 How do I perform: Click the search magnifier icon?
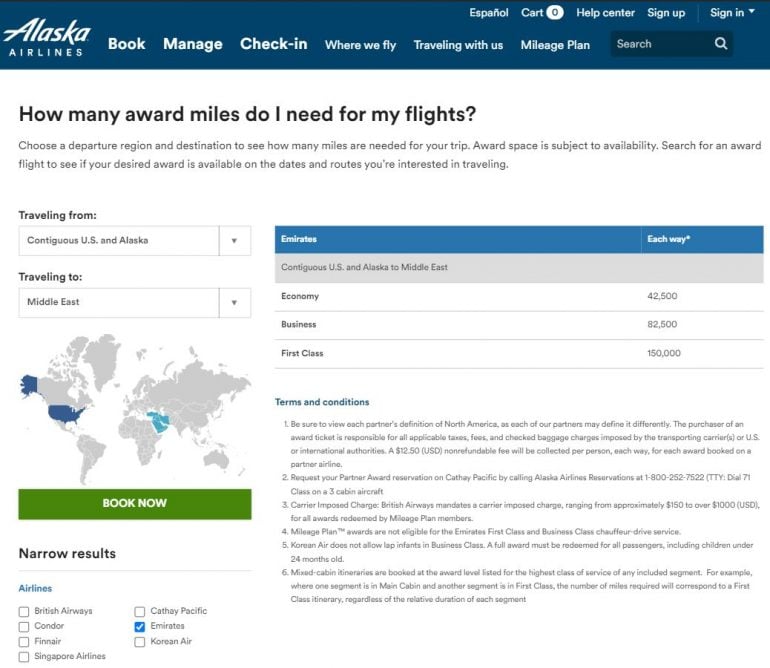721,44
